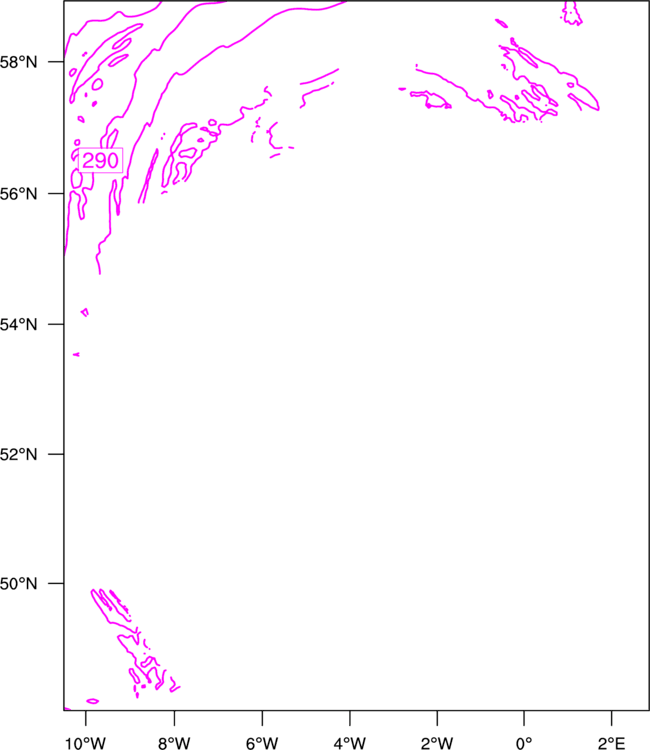This screenshot has height=750, width=650.
Task: Select the 54°N latitude label
Action: [x=18, y=325]
